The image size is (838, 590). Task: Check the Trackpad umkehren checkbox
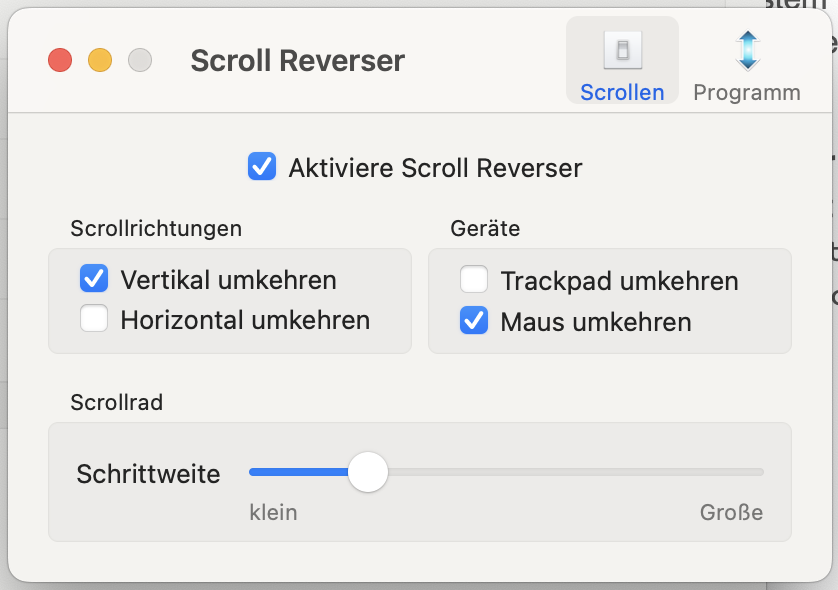coord(474,281)
